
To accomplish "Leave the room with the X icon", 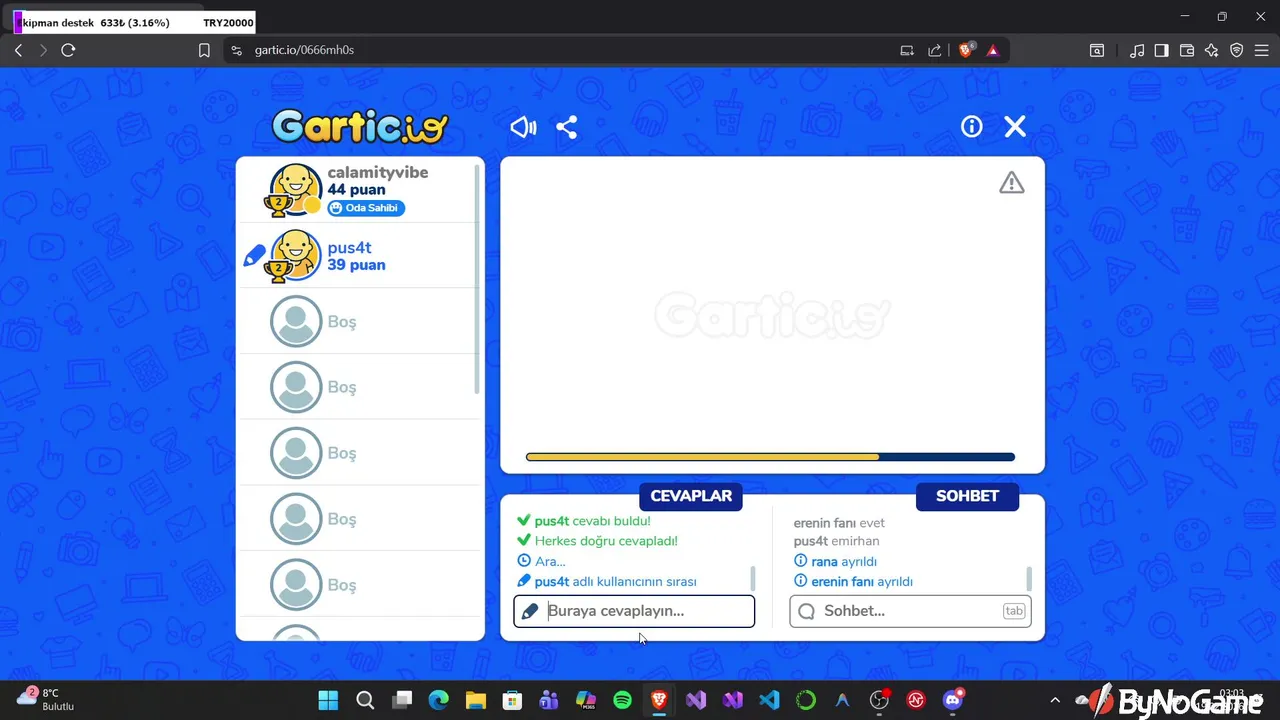I will pos(1015,126).
